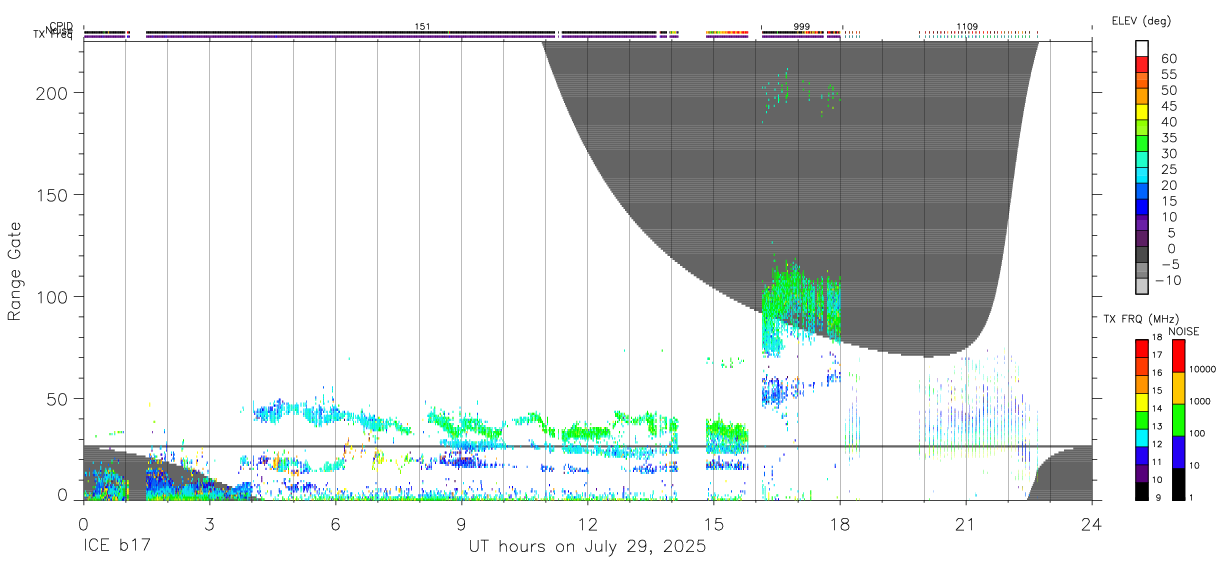Viewport: 1228px width, 567px height.
Task: Click the '12' hour tick on time axis
Action: 588,524
